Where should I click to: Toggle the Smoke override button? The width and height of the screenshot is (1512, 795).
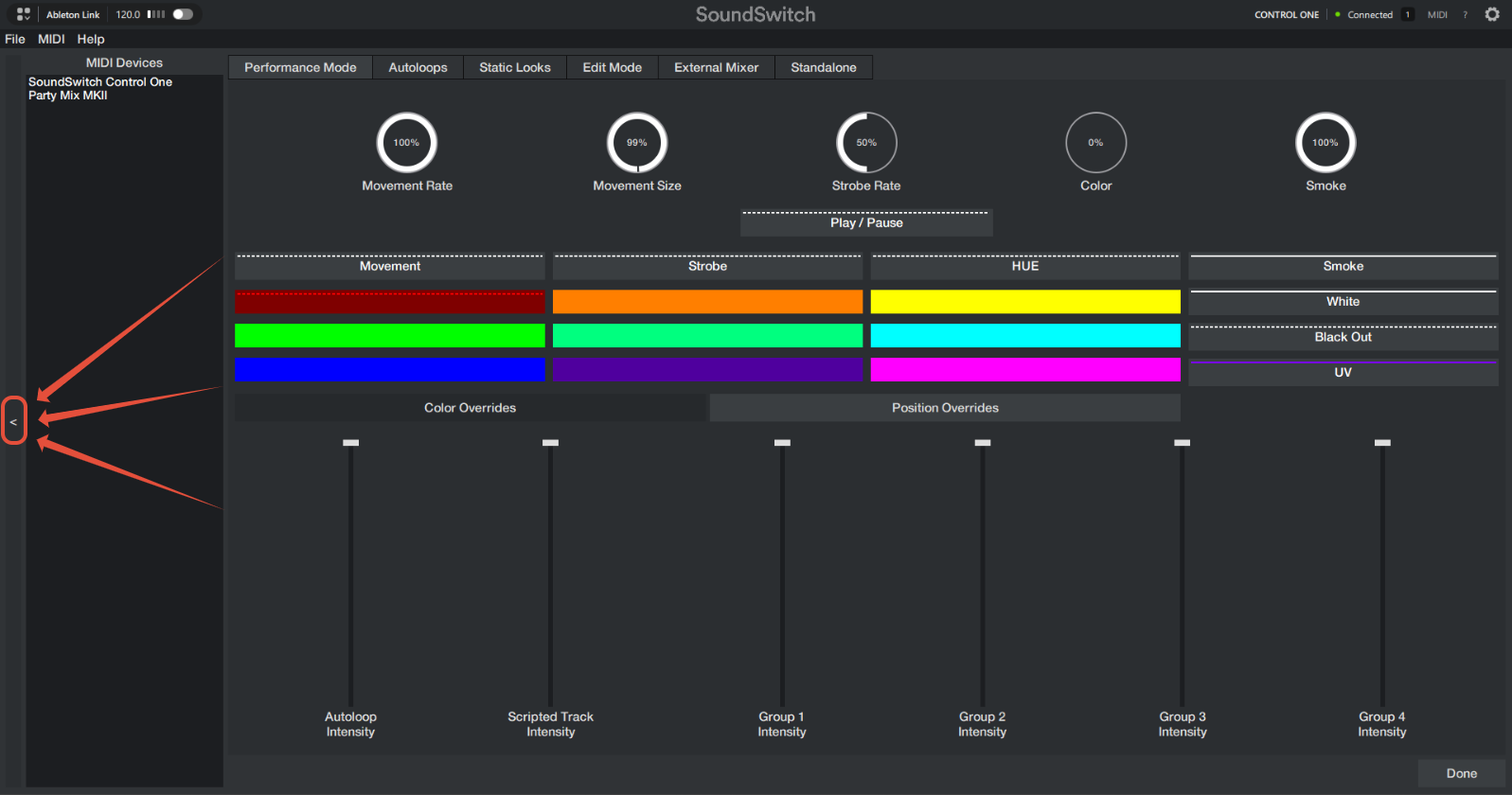tap(1343, 266)
